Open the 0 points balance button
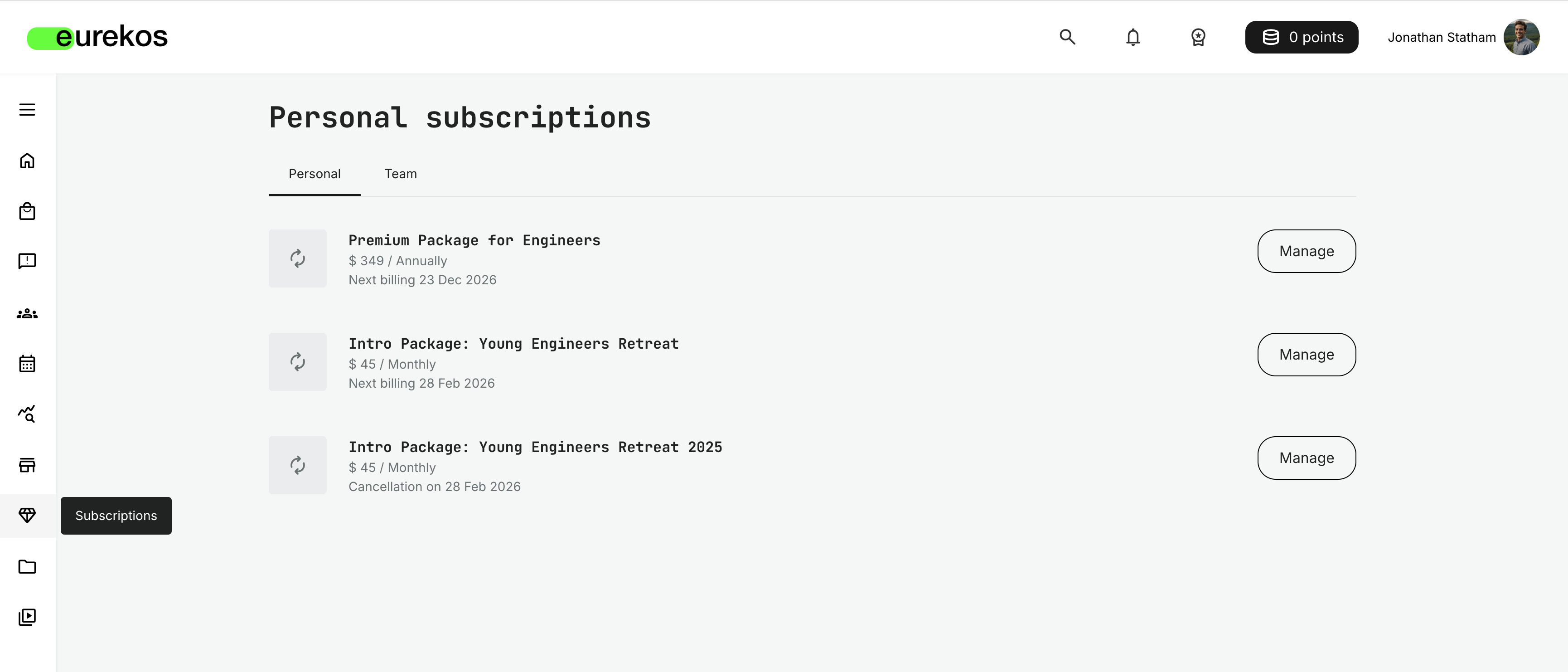1568x672 pixels. [1302, 37]
